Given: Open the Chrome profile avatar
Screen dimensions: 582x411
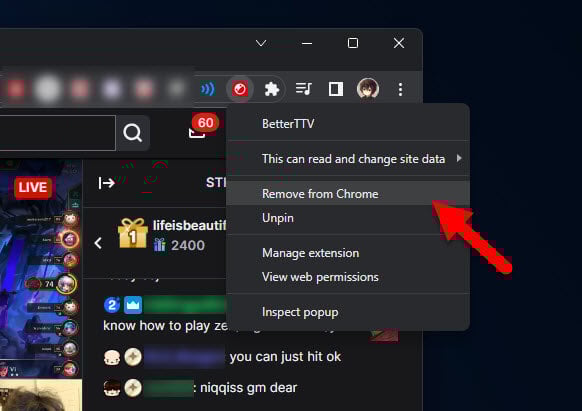Looking at the screenshot, I should click(368, 89).
